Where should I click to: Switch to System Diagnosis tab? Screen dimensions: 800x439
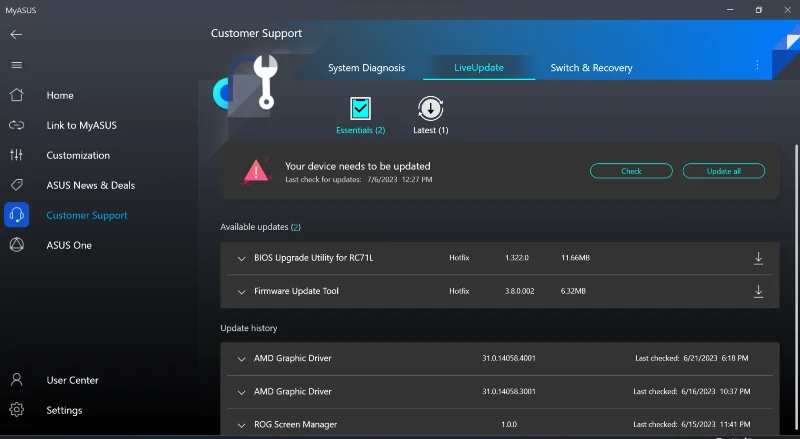(366, 68)
